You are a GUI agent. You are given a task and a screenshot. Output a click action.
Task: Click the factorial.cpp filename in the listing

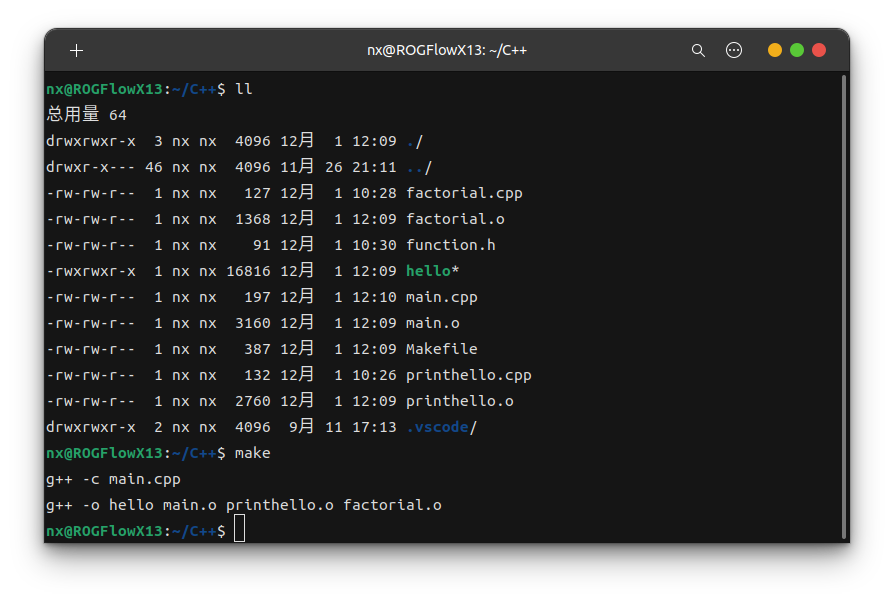click(x=464, y=193)
